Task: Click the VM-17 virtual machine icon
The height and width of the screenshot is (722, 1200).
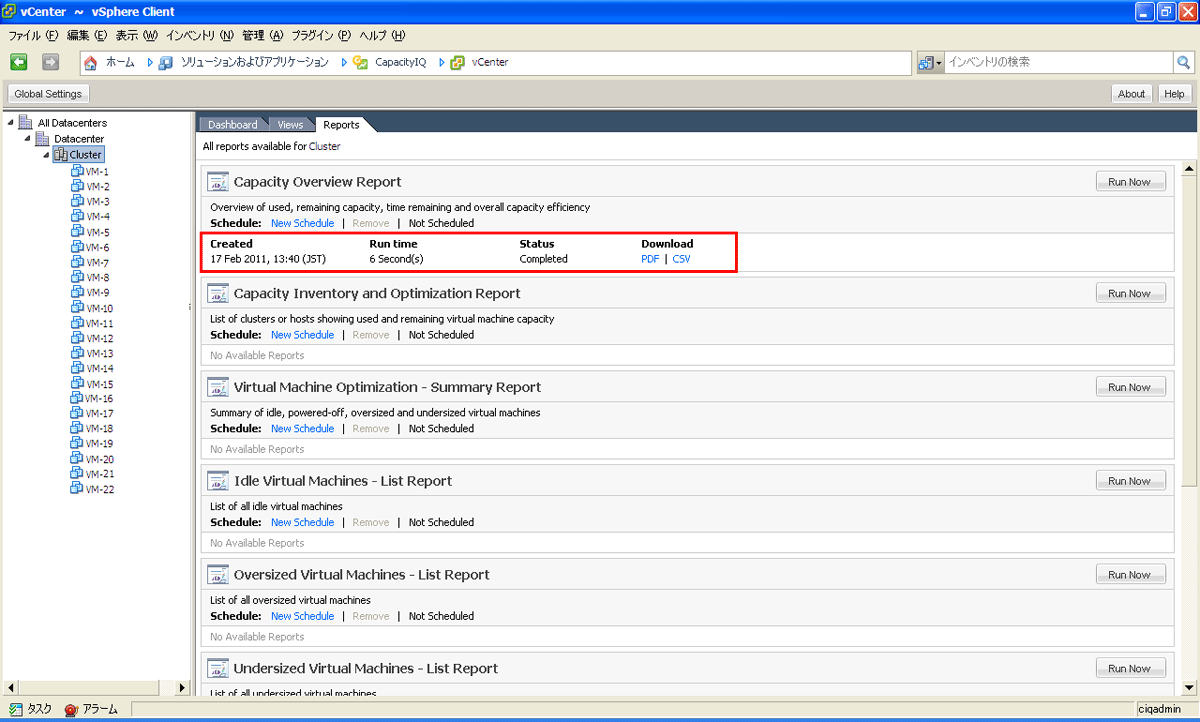Action: click(78, 413)
